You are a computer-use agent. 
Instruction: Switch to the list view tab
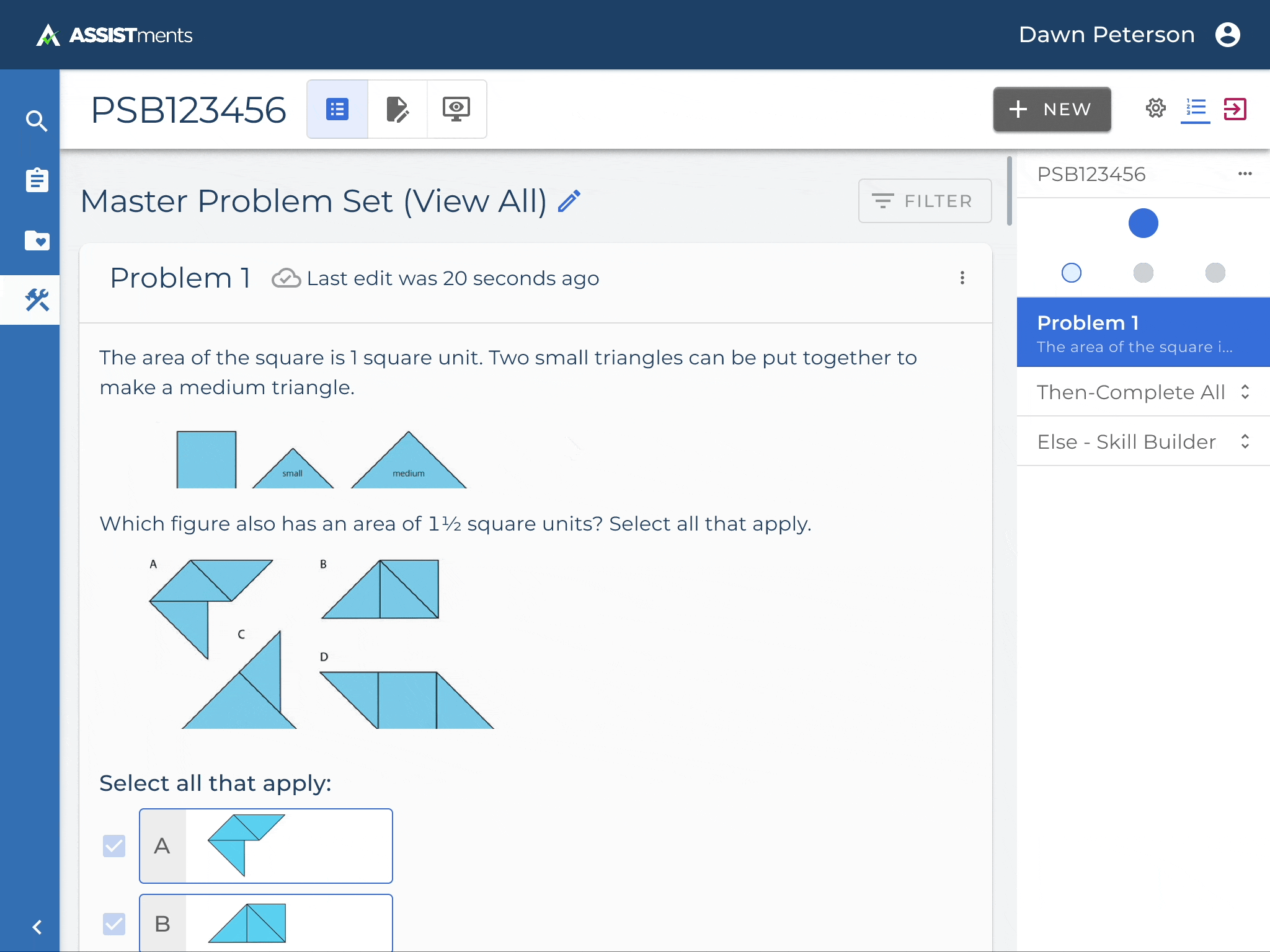(337, 110)
